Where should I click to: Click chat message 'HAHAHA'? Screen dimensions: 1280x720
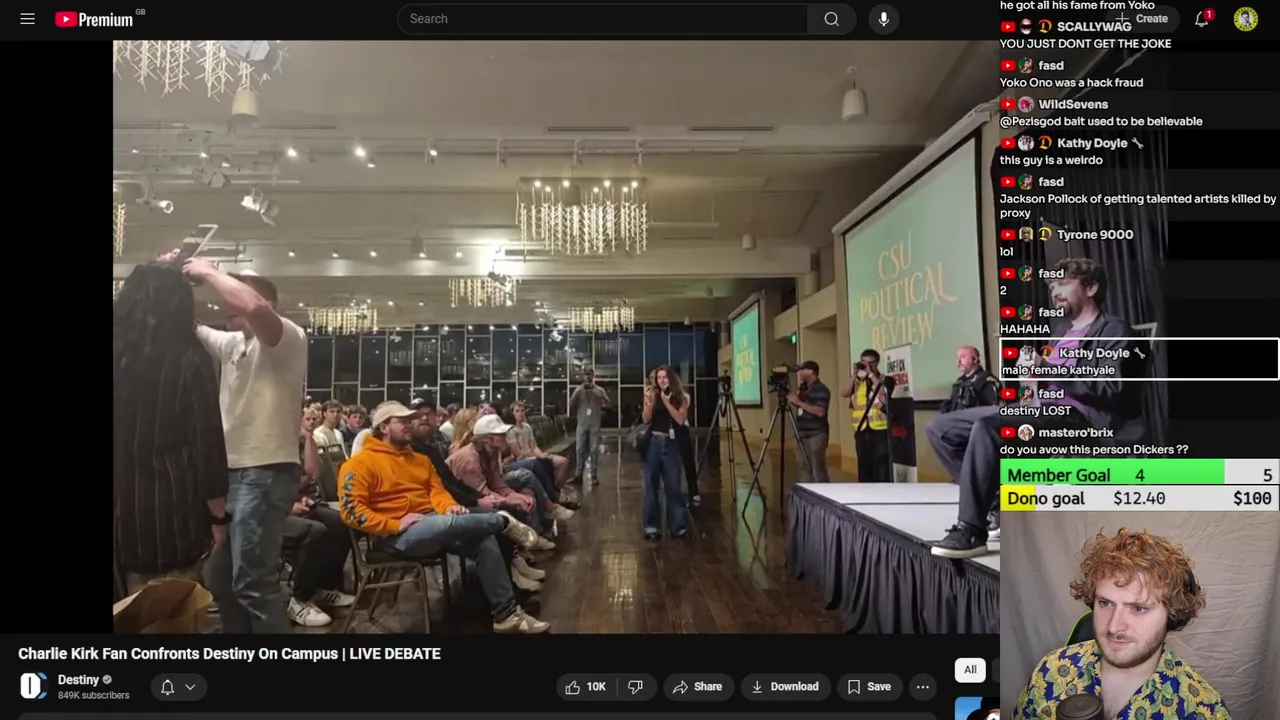[1025, 329]
